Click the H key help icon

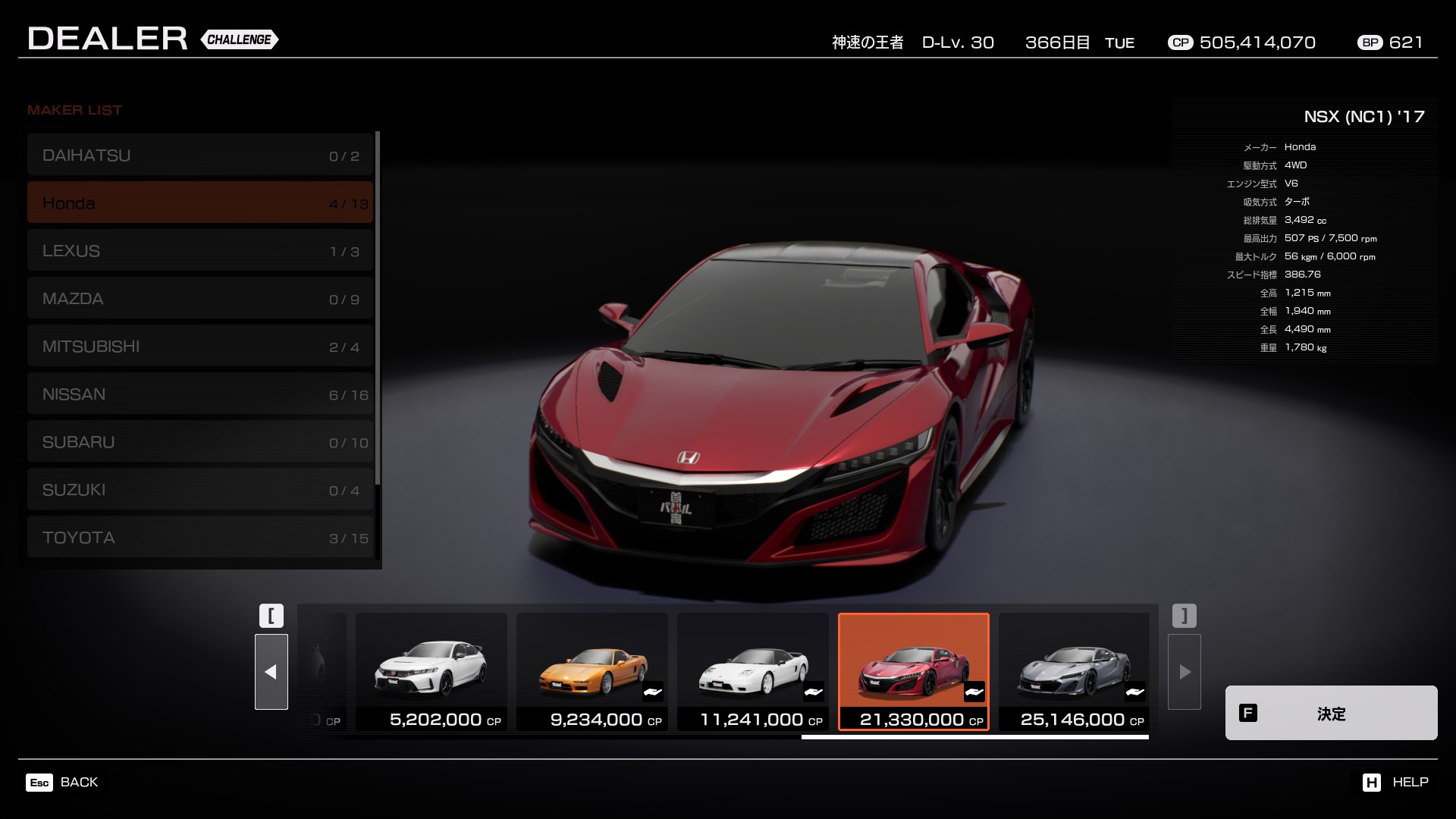point(1371,783)
